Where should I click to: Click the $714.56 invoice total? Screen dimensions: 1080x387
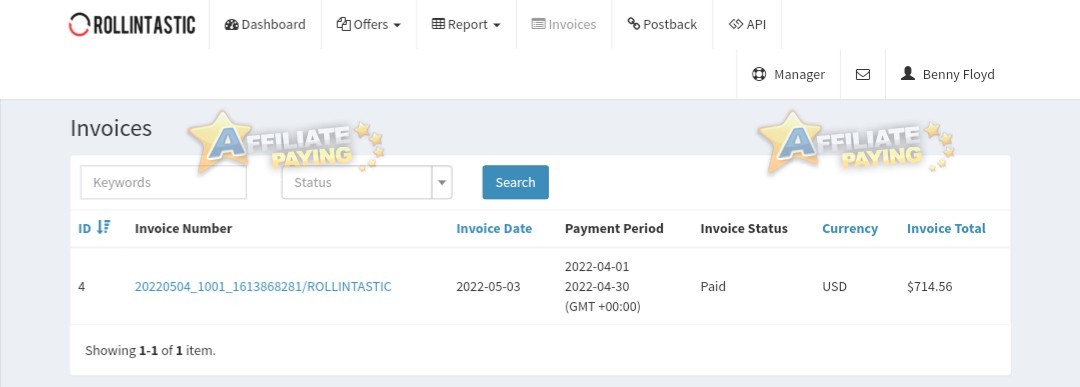[x=930, y=286]
